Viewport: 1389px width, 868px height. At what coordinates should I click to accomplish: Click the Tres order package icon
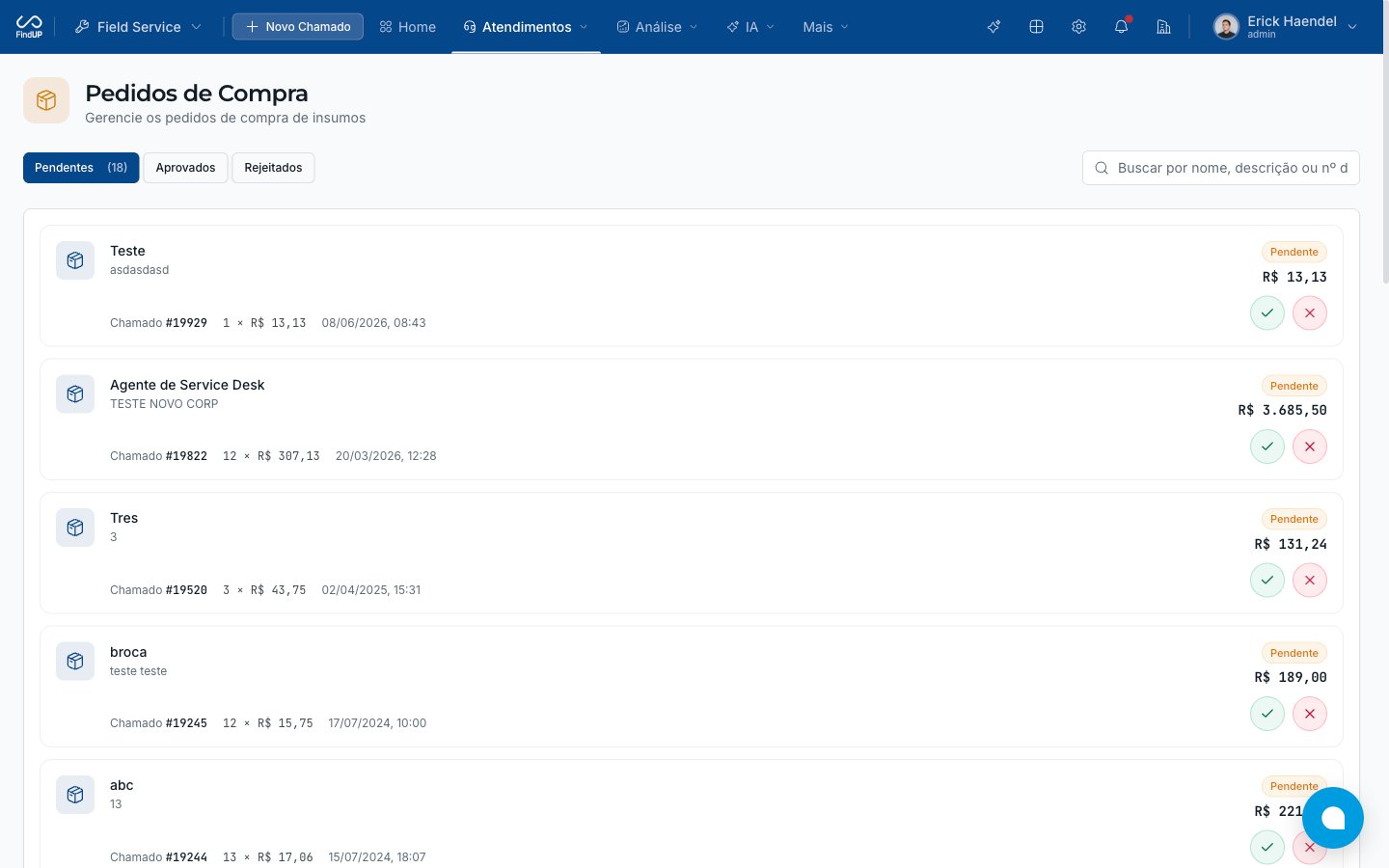75,528
